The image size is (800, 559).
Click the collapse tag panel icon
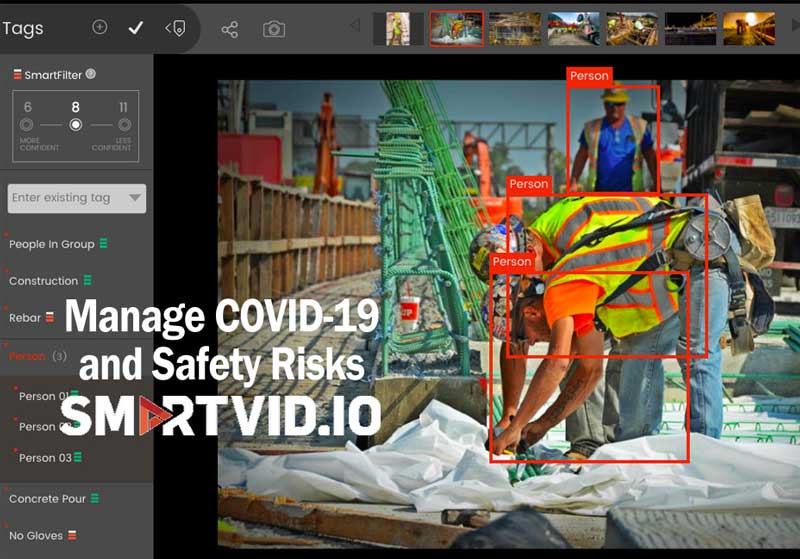[x=175, y=29]
